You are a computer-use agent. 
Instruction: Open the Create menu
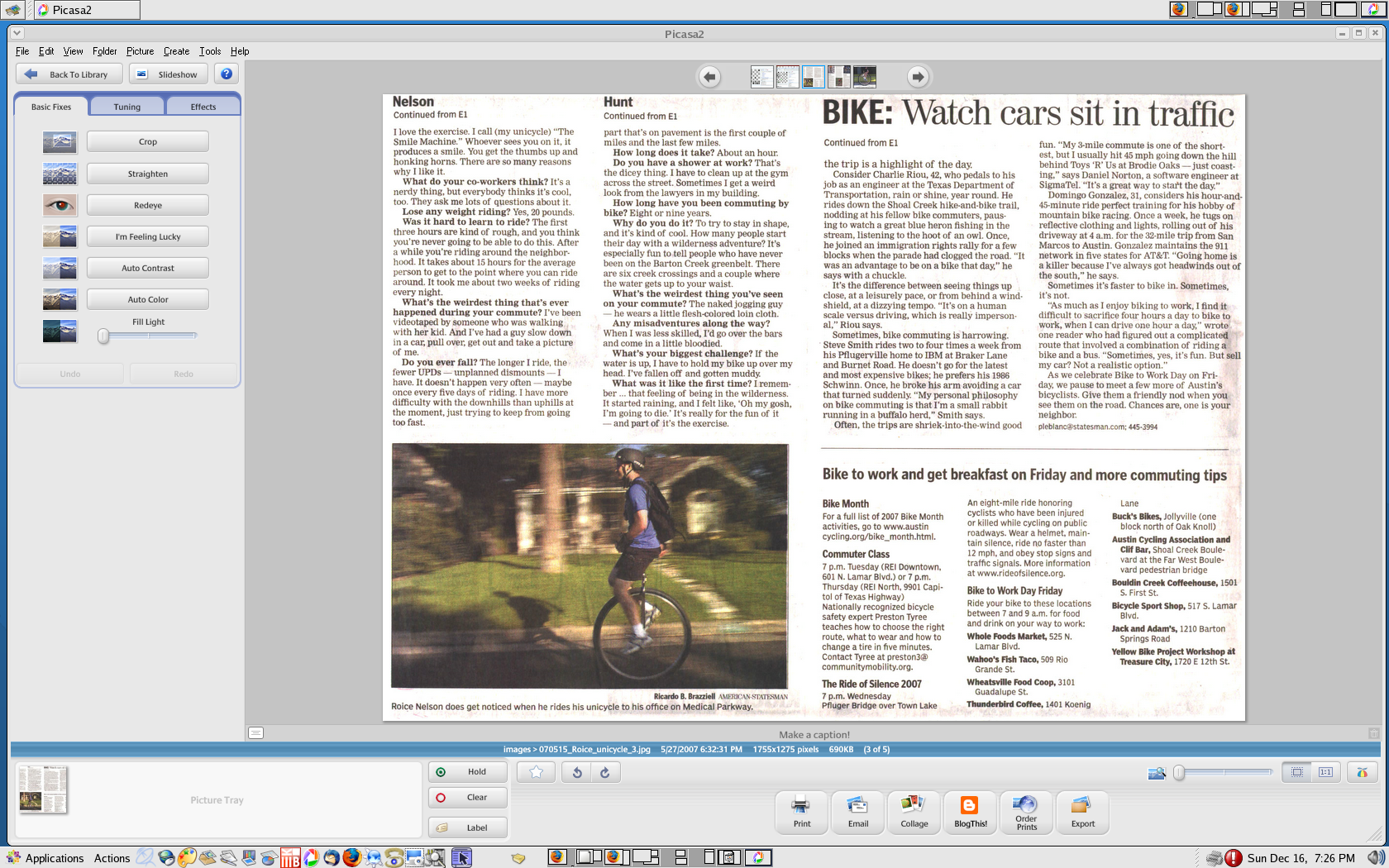pos(176,51)
